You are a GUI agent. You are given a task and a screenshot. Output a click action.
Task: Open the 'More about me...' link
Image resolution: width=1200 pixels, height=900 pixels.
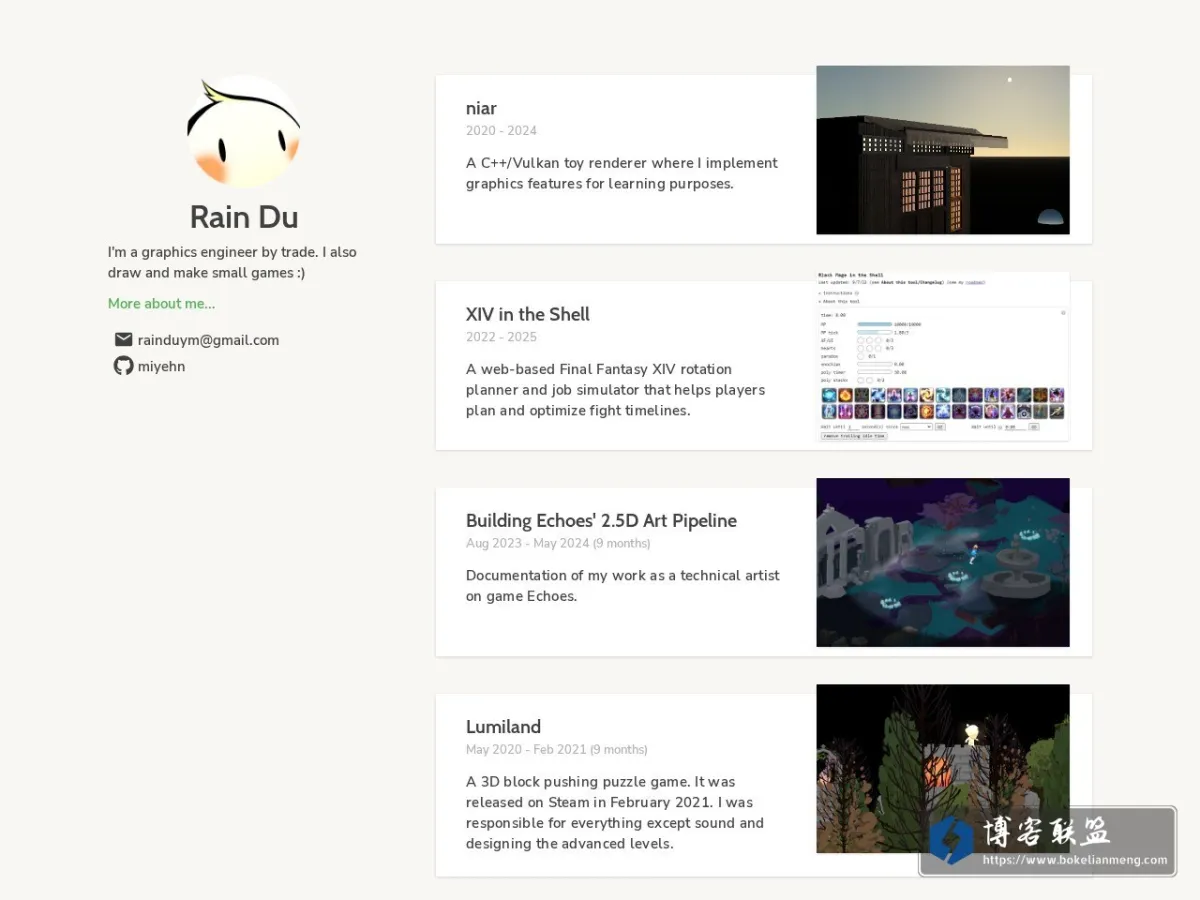161,304
